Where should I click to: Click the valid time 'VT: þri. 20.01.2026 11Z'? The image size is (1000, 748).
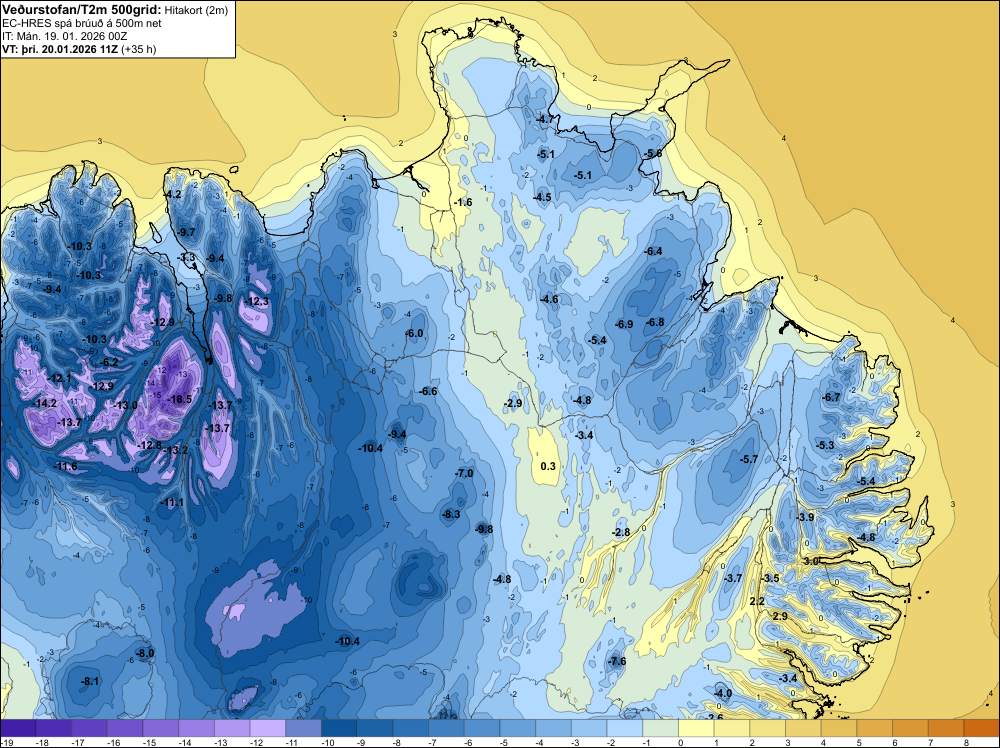(60, 49)
